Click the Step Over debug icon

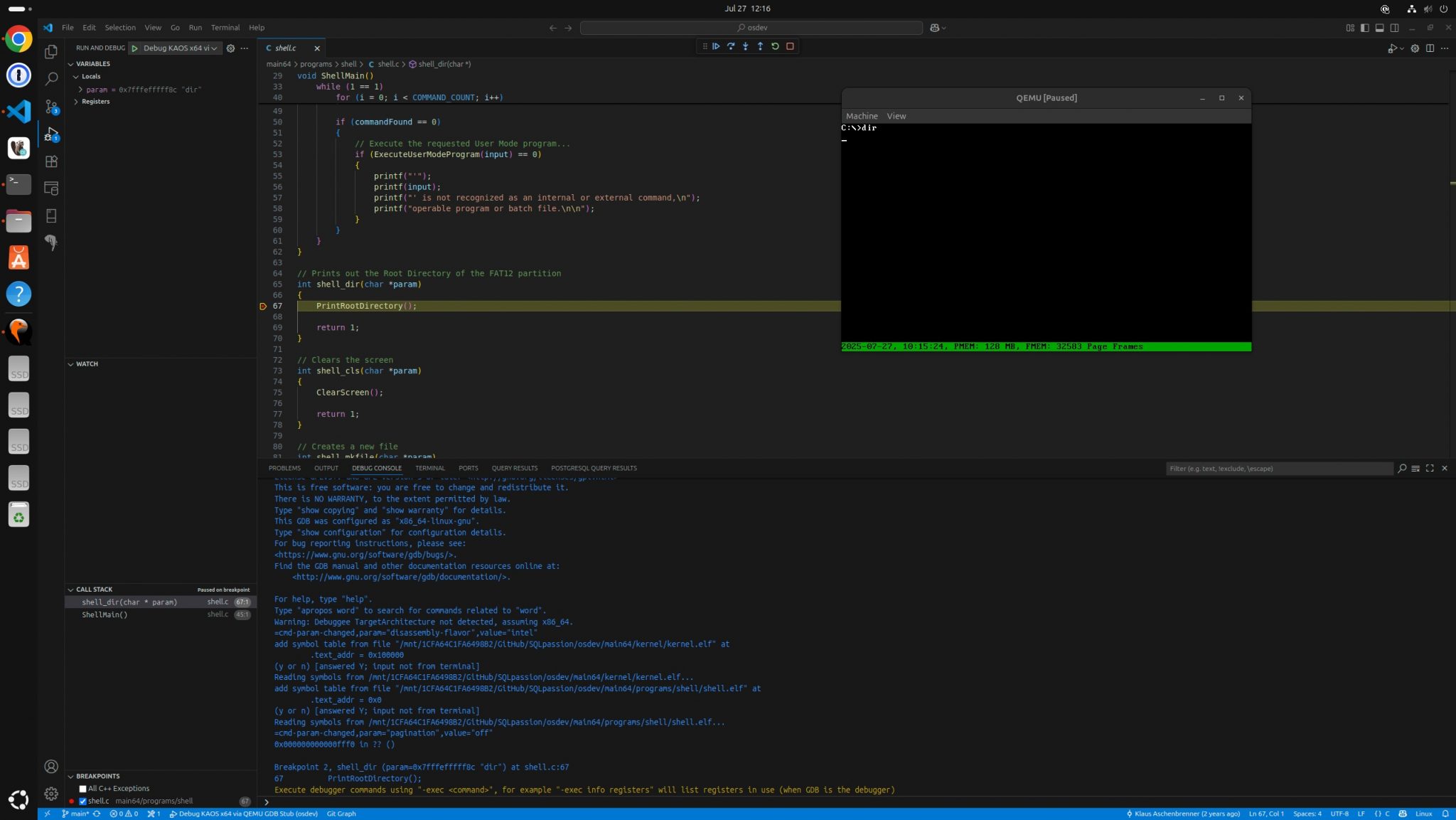(731, 46)
